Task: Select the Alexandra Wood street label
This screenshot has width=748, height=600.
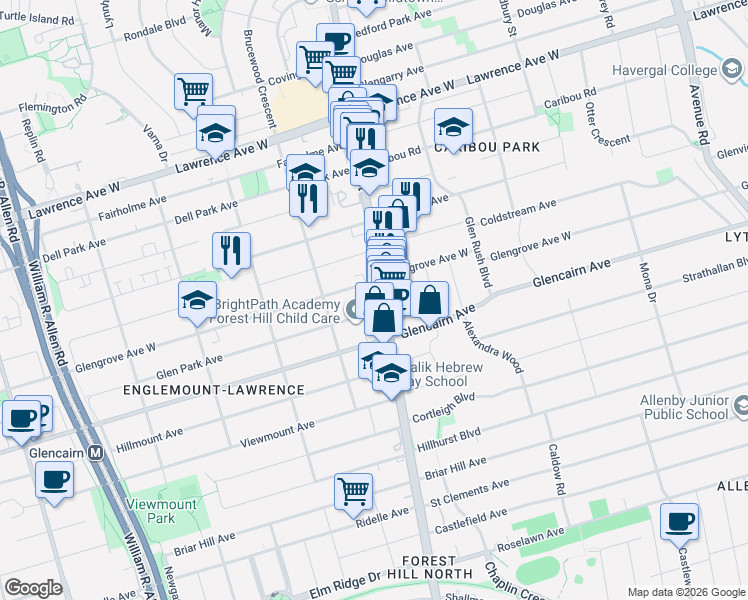Action: (493, 347)
